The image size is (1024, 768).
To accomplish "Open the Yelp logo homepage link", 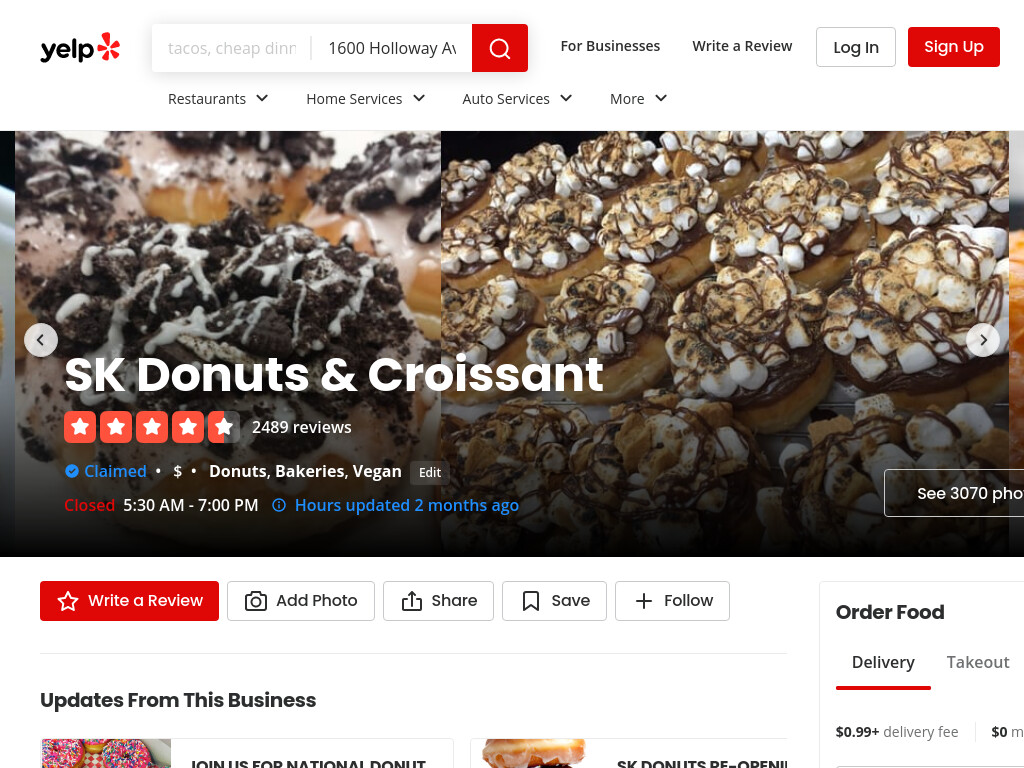I will [x=80, y=48].
